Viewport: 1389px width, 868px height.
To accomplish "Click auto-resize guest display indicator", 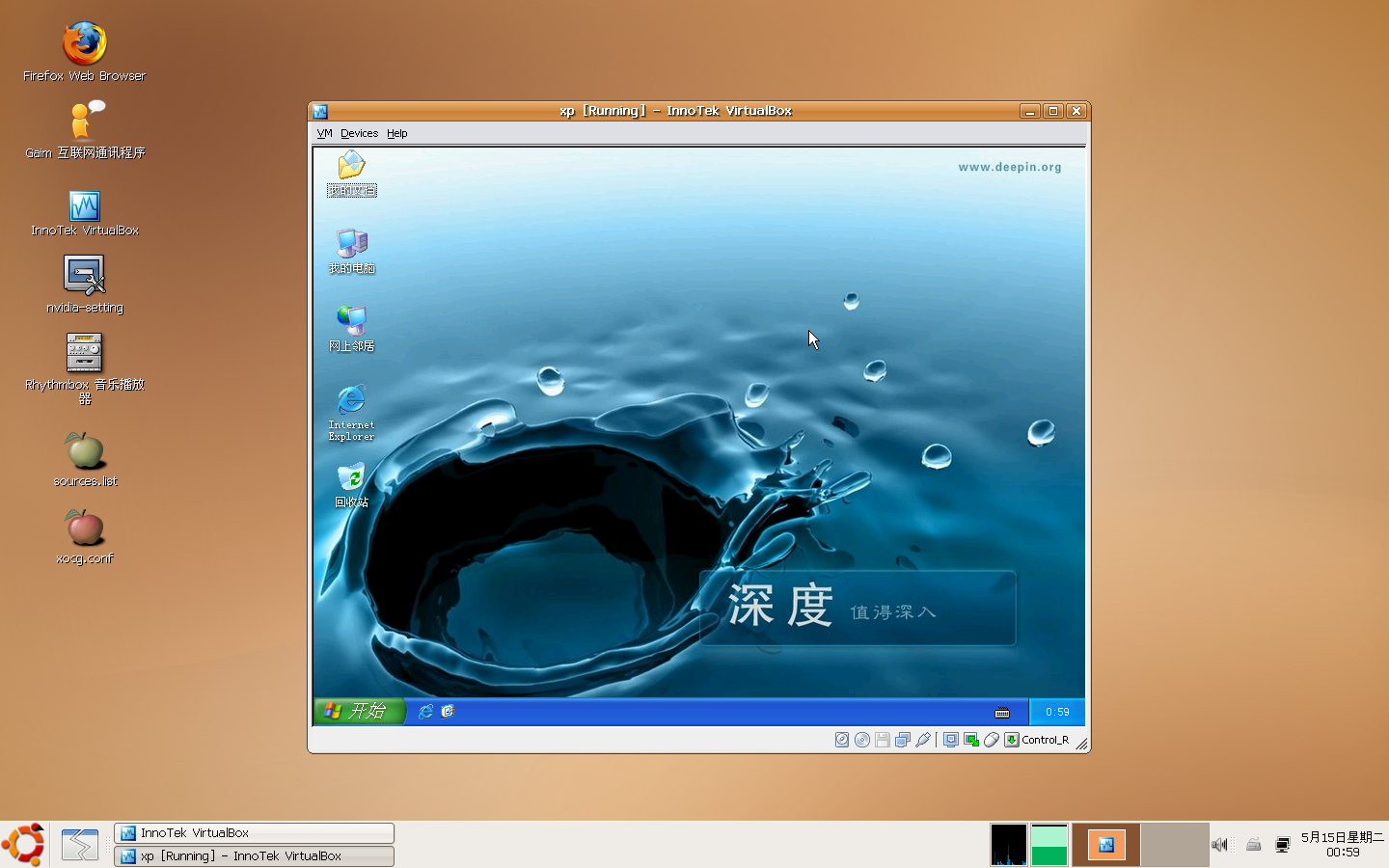I will pos(971,740).
